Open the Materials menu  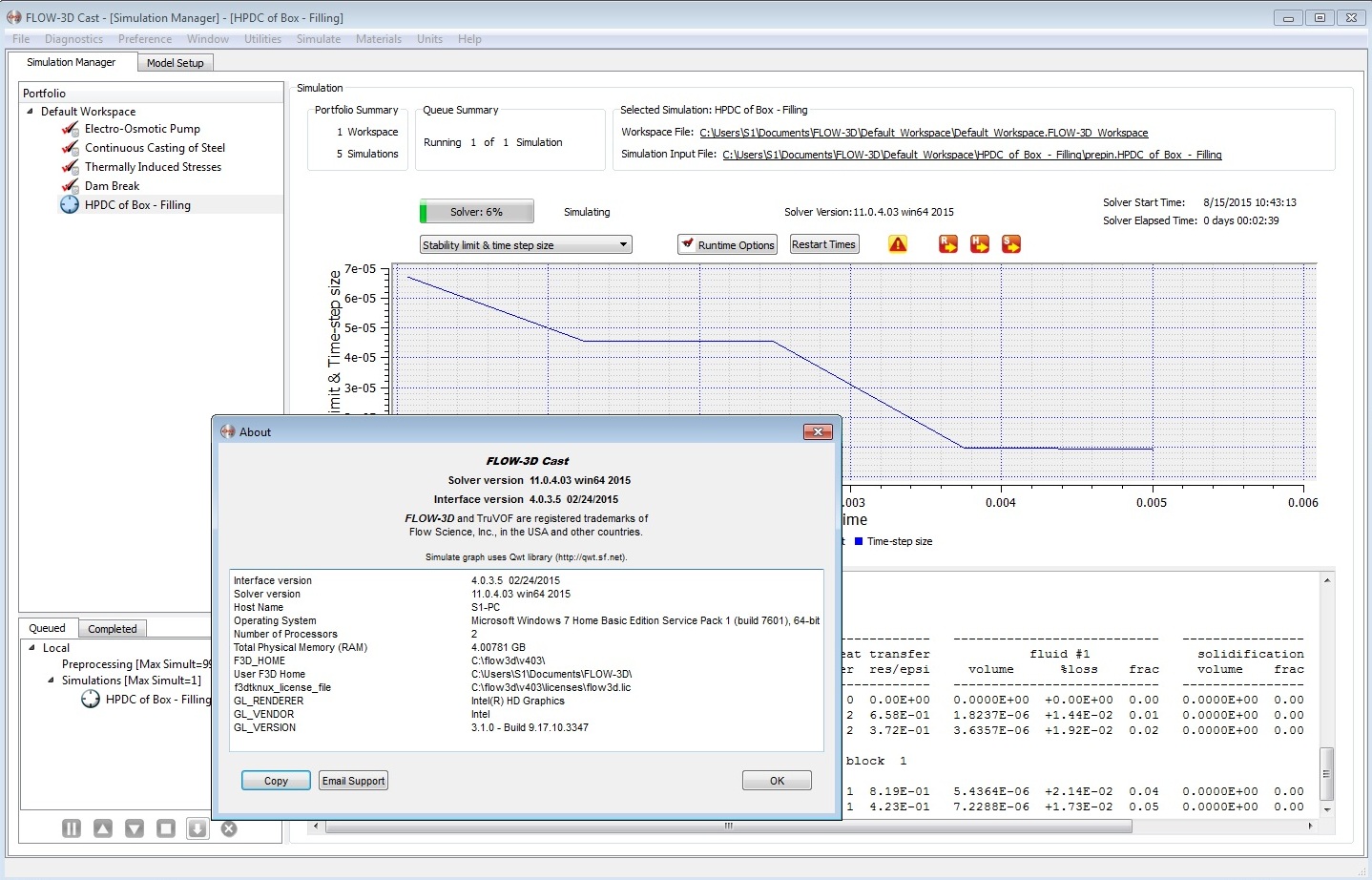pos(379,39)
